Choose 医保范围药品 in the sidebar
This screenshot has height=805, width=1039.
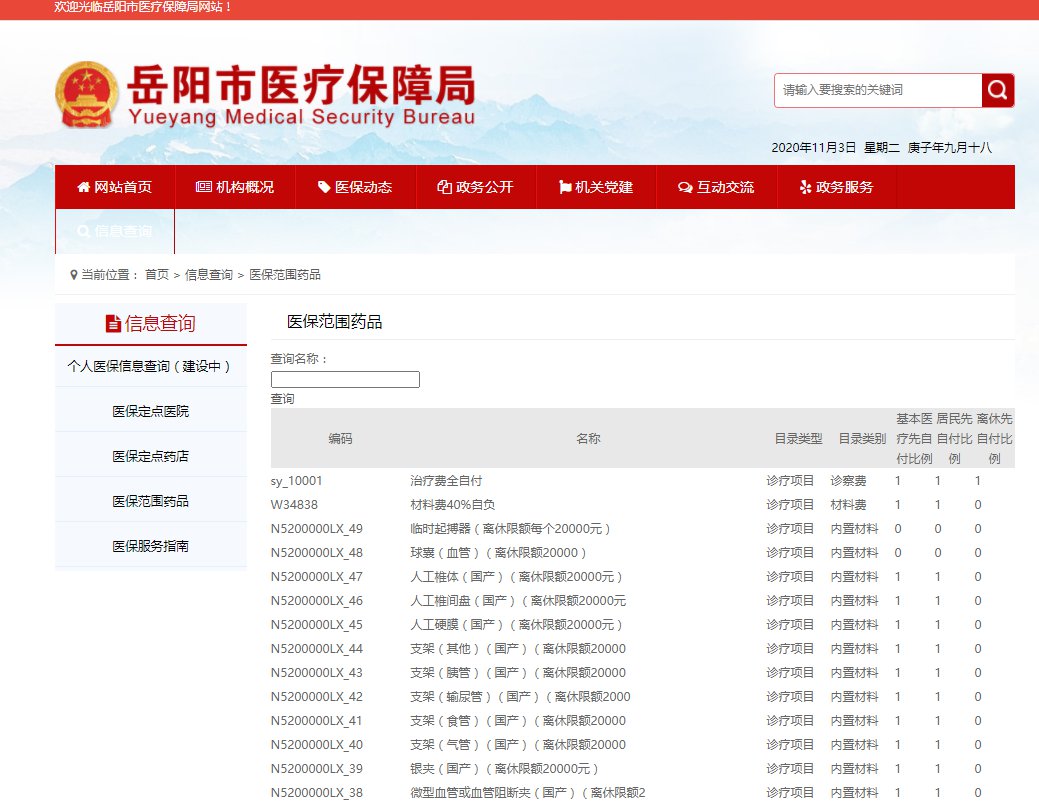point(150,501)
